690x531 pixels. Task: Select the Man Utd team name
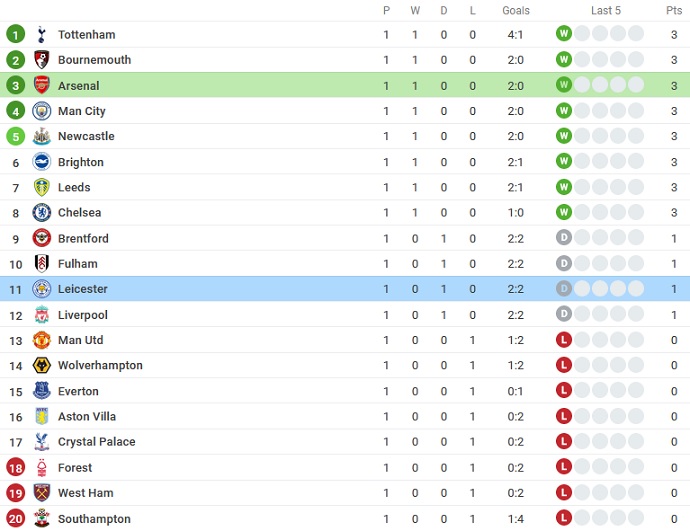tap(80, 340)
